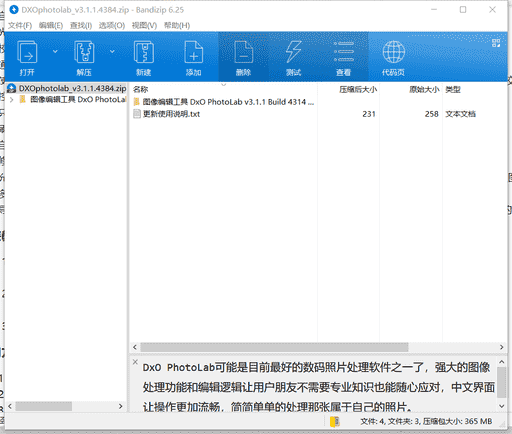Open the 查找(I) menu

tap(81, 25)
